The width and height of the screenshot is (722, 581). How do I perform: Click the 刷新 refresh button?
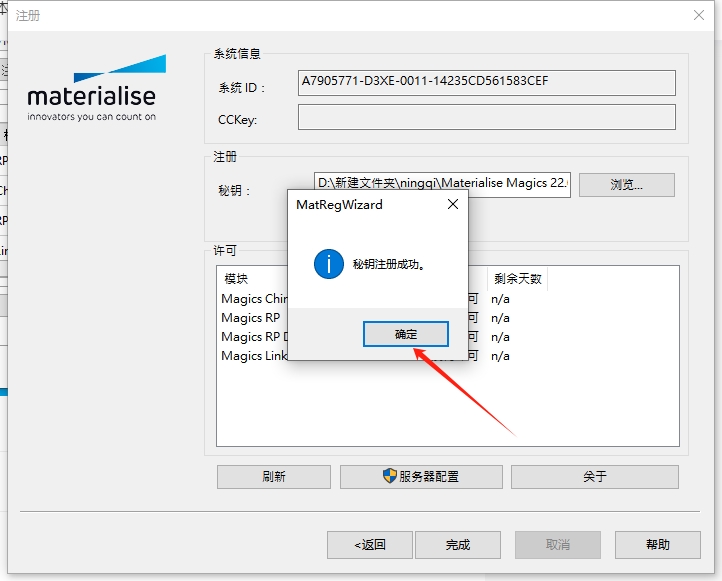point(274,476)
